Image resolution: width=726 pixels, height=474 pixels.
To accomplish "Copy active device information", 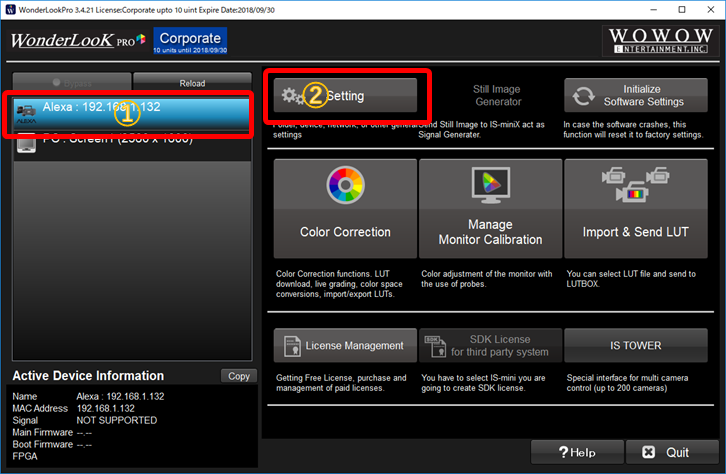I will pyautogui.click(x=238, y=376).
